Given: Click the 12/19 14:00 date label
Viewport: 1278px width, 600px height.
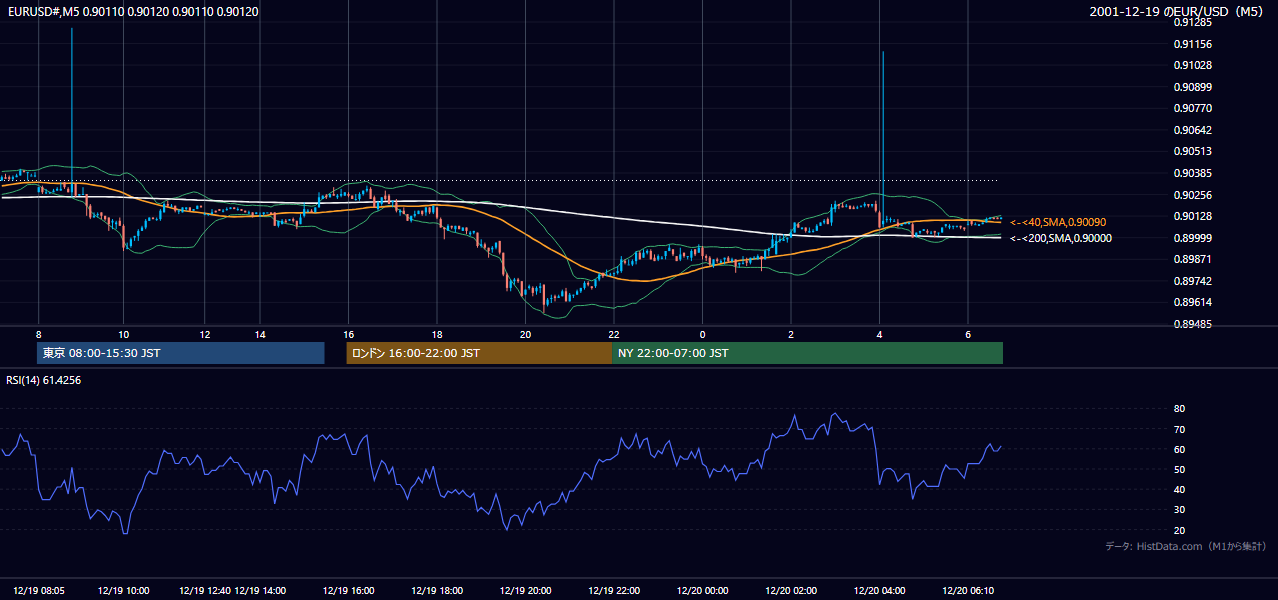Looking at the screenshot, I should (x=260, y=591).
